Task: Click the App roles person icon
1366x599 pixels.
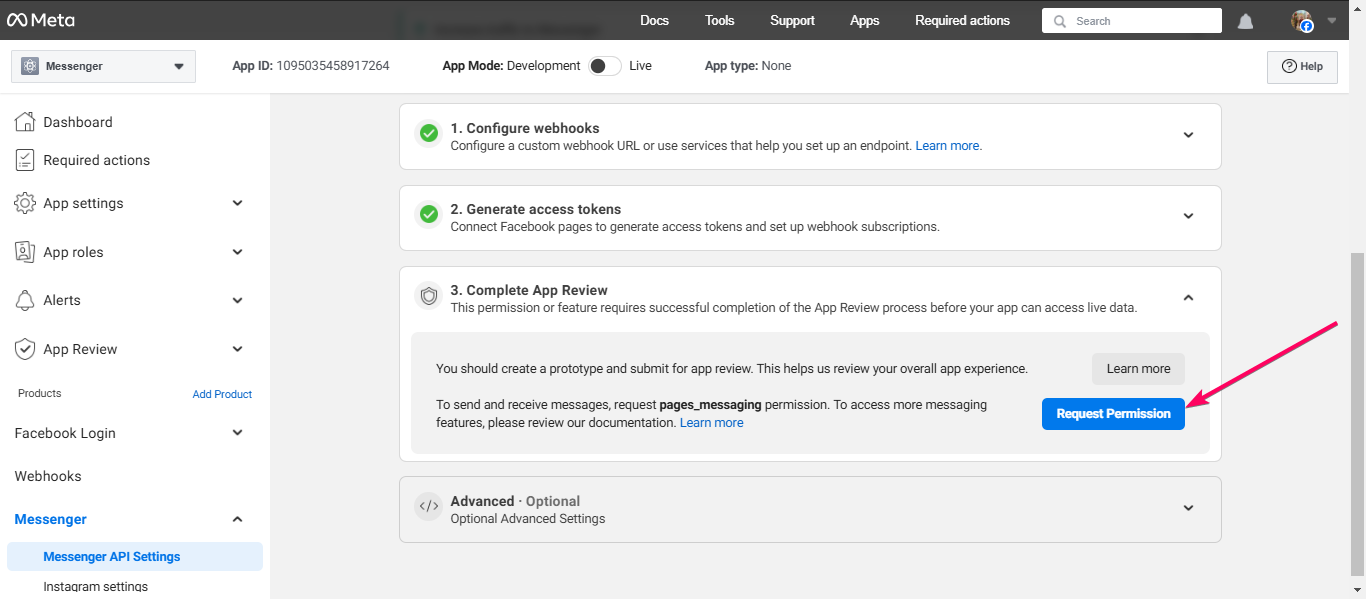Action: pos(25,252)
